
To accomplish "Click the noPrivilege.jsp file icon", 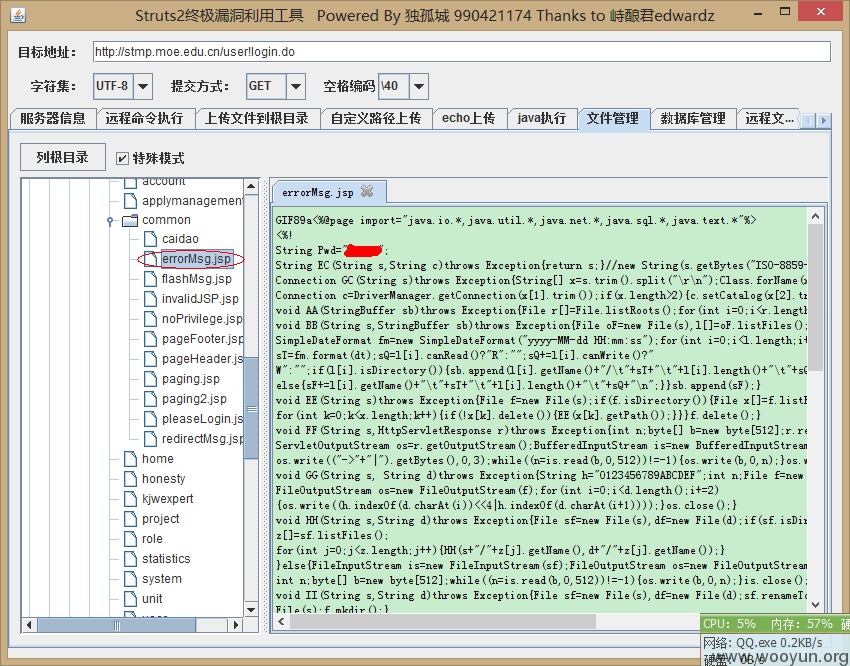I will (x=151, y=319).
